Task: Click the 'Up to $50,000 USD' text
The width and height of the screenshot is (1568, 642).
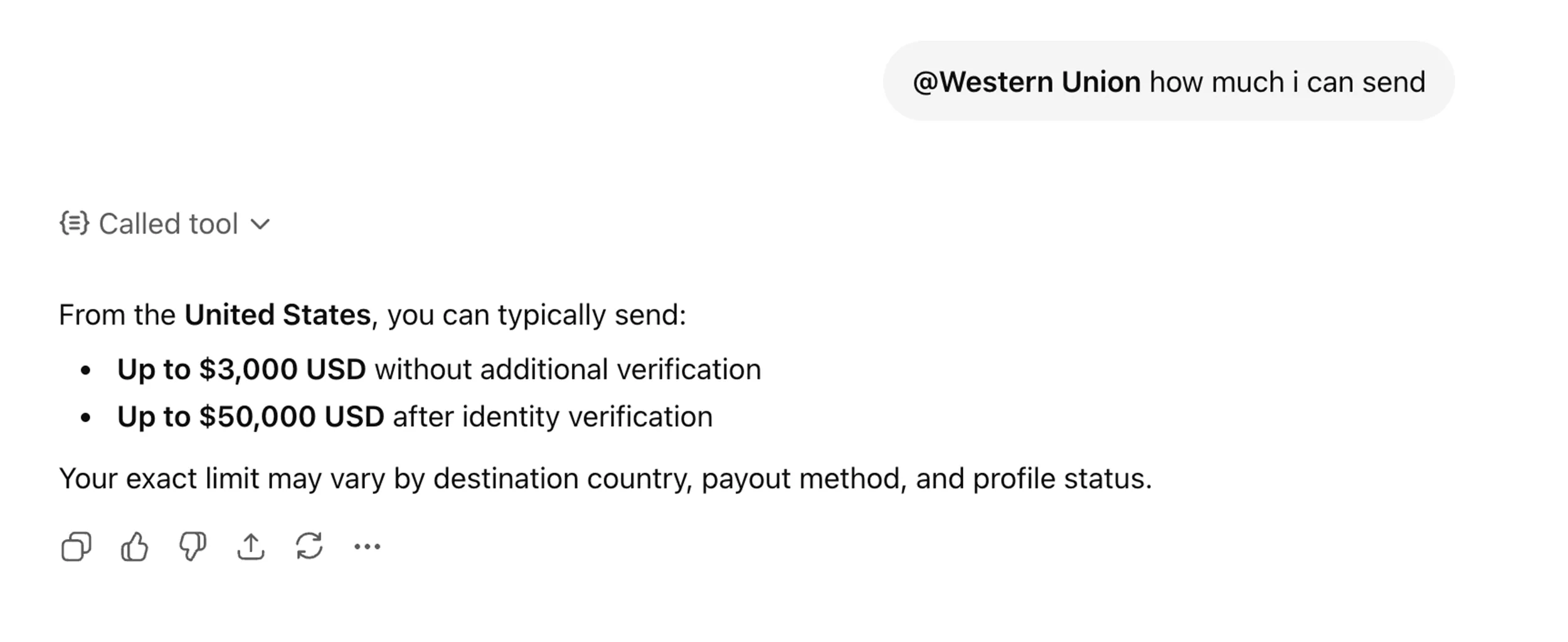Action: (251, 417)
